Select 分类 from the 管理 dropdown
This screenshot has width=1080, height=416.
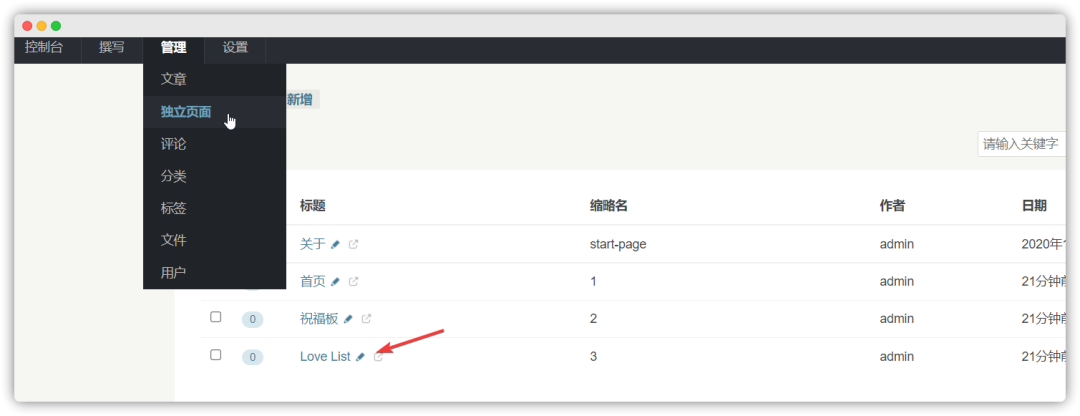pyautogui.click(x=214, y=176)
